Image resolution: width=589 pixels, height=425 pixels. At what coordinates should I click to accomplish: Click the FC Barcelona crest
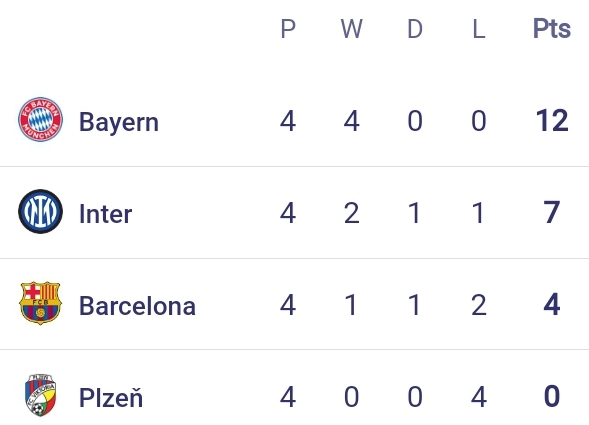tap(41, 303)
